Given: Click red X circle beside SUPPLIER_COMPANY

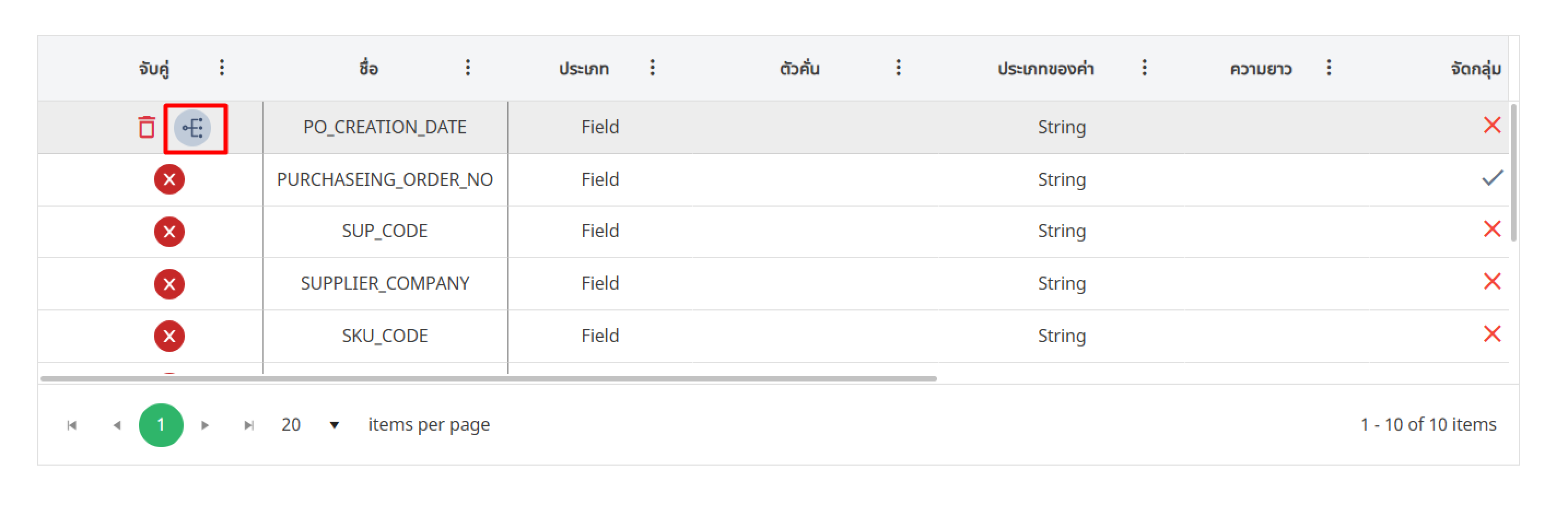Looking at the screenshot, I should (169, 284).
